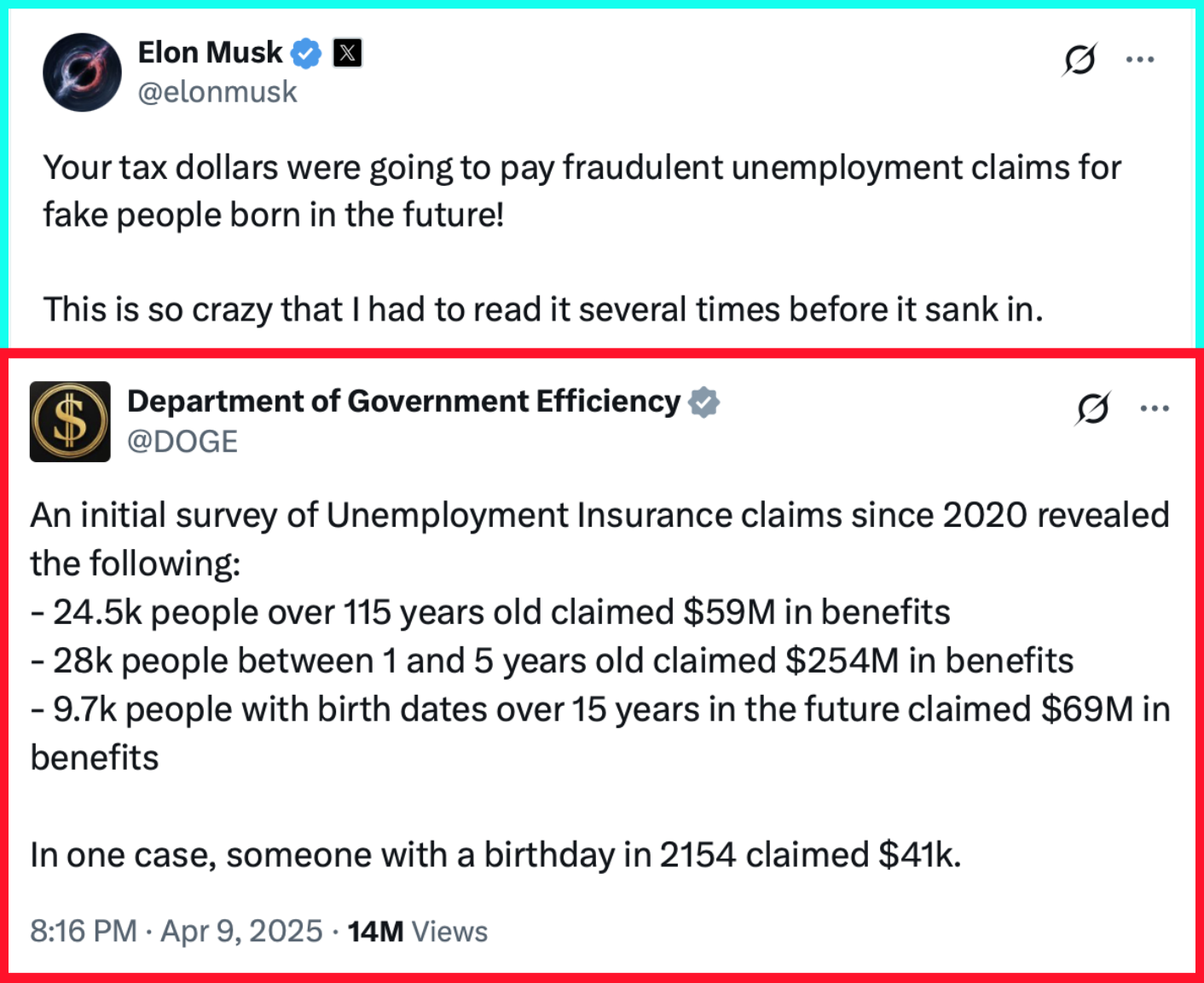
Task: Open Elon Musk's profile picture
Action: click(83, 72)
